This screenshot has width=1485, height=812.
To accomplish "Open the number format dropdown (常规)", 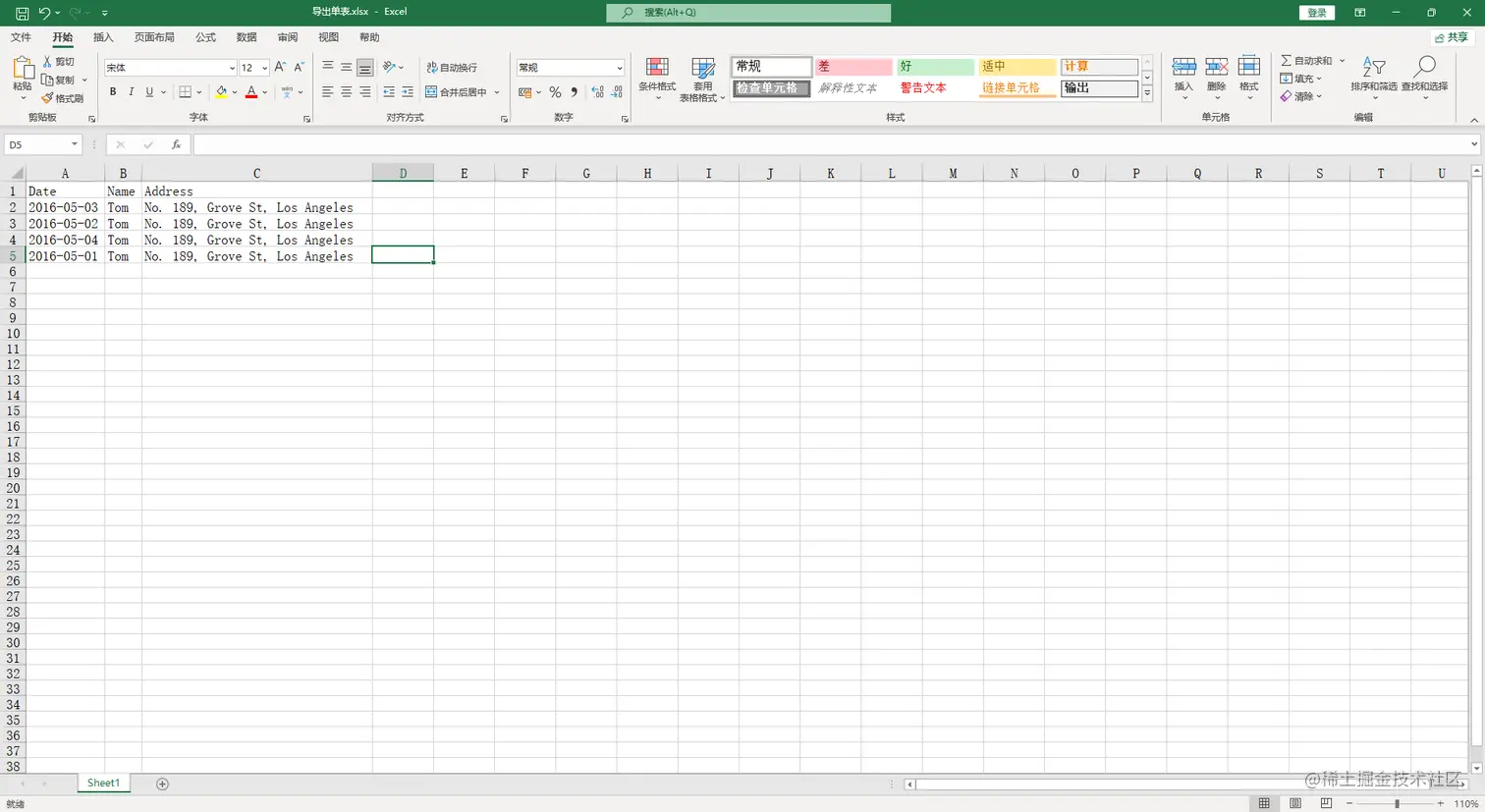I will tap(619, 68).
